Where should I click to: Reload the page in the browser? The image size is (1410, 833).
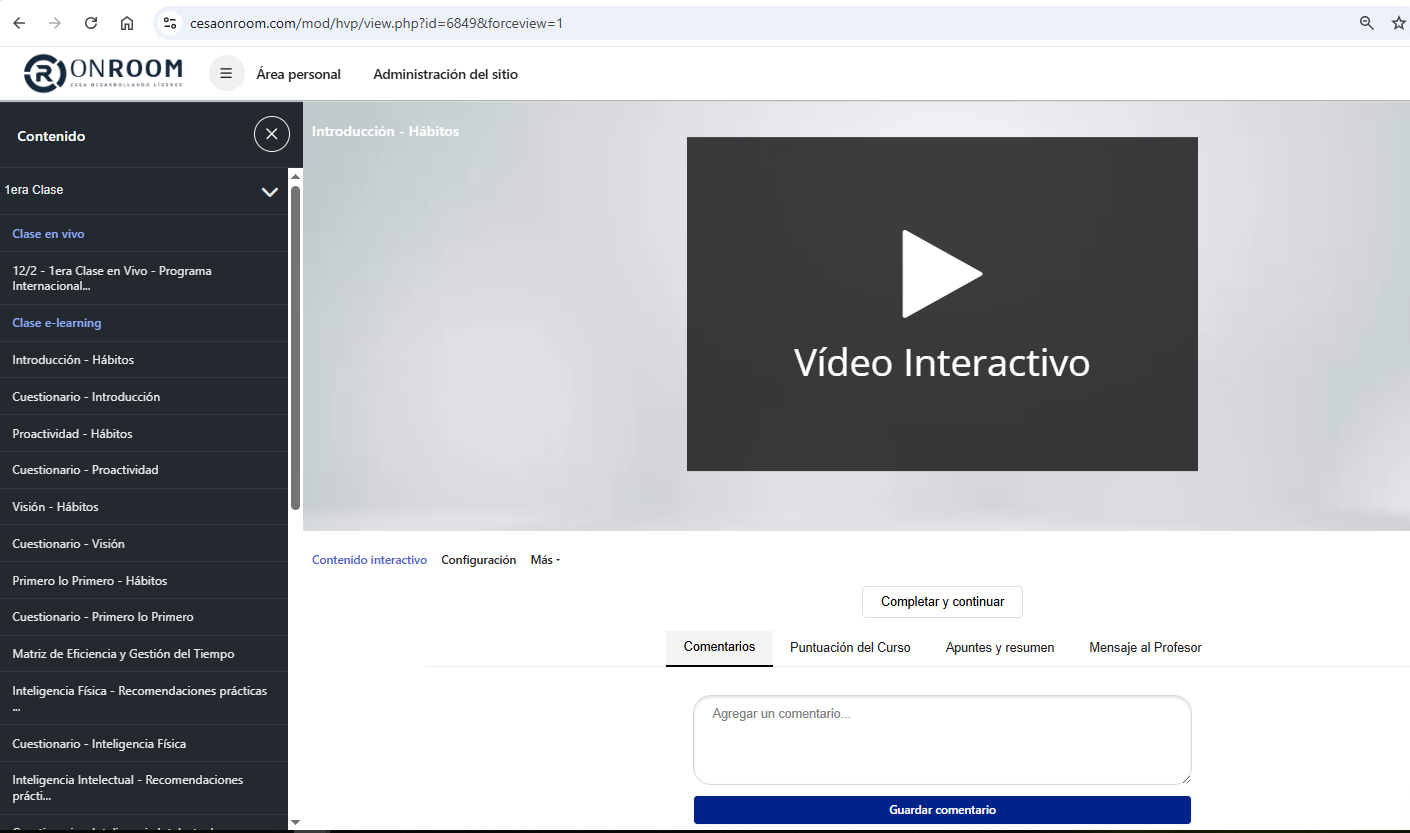click(91, 23)
